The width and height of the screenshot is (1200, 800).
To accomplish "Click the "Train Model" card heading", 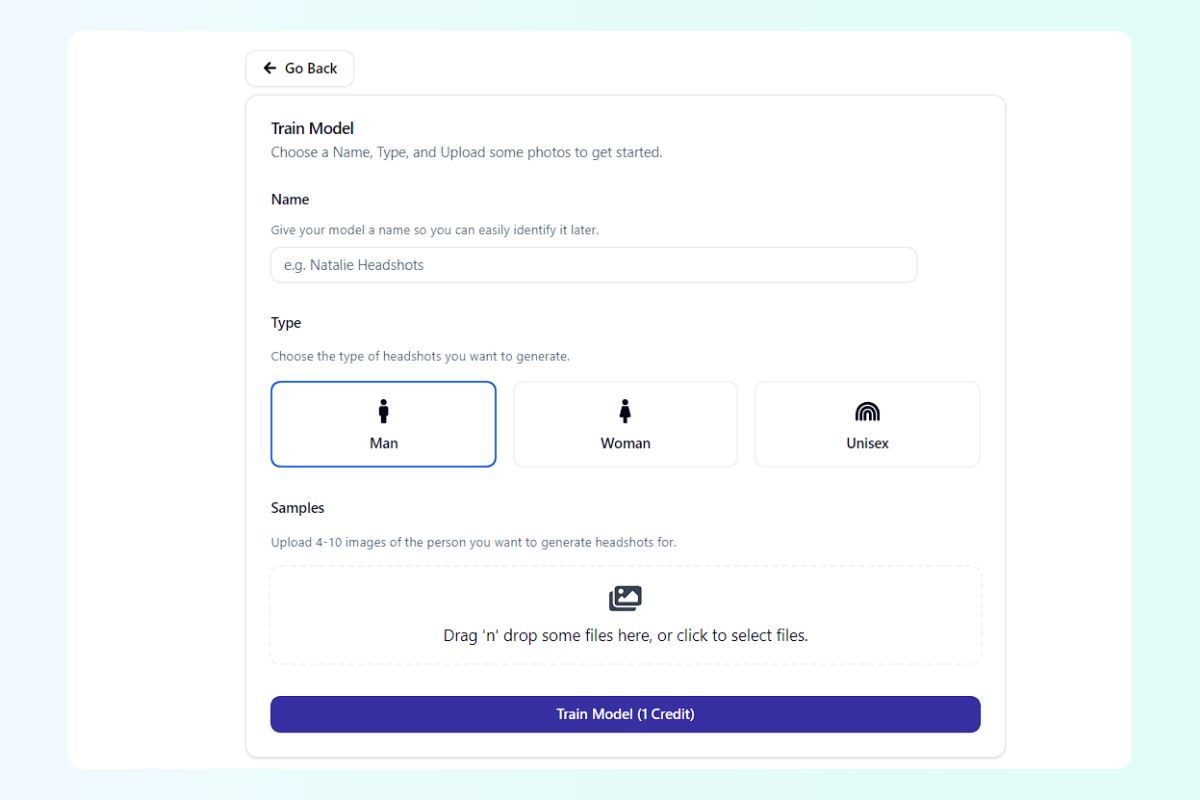I will point(312,128).
